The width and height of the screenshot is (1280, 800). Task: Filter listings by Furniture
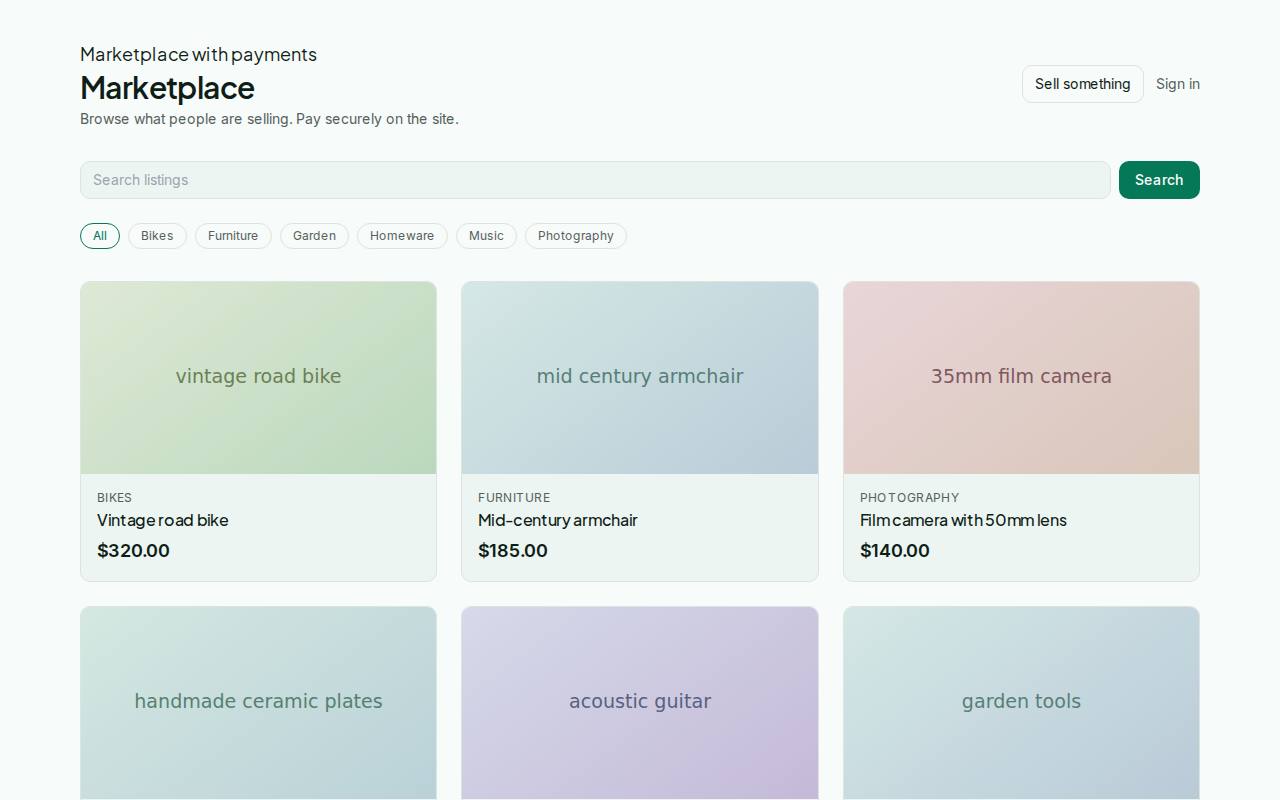[233, 236]
